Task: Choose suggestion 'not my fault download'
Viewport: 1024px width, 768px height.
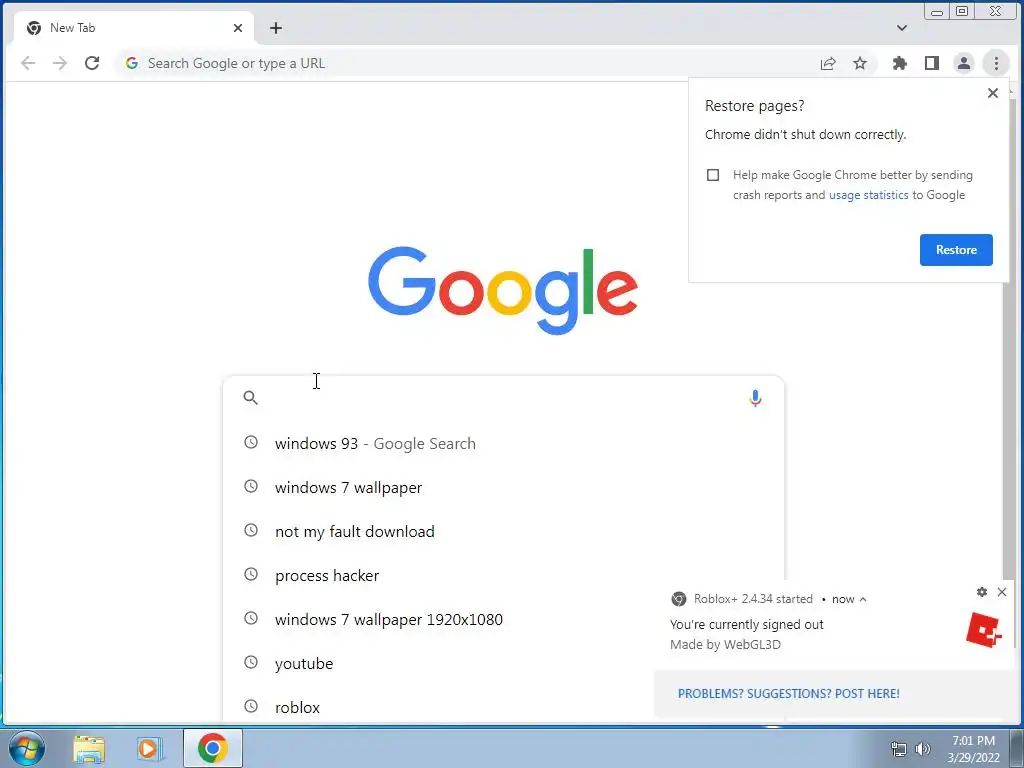Action: pyautogui.click(x=503, y=532)
